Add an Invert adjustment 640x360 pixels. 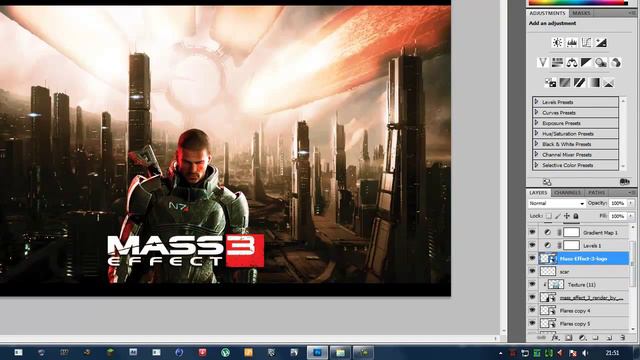click(550, 83)
